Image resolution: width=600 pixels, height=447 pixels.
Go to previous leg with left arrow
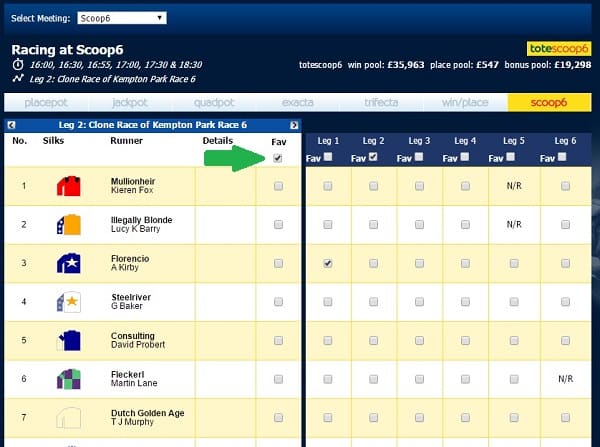[x=11, y=125]
